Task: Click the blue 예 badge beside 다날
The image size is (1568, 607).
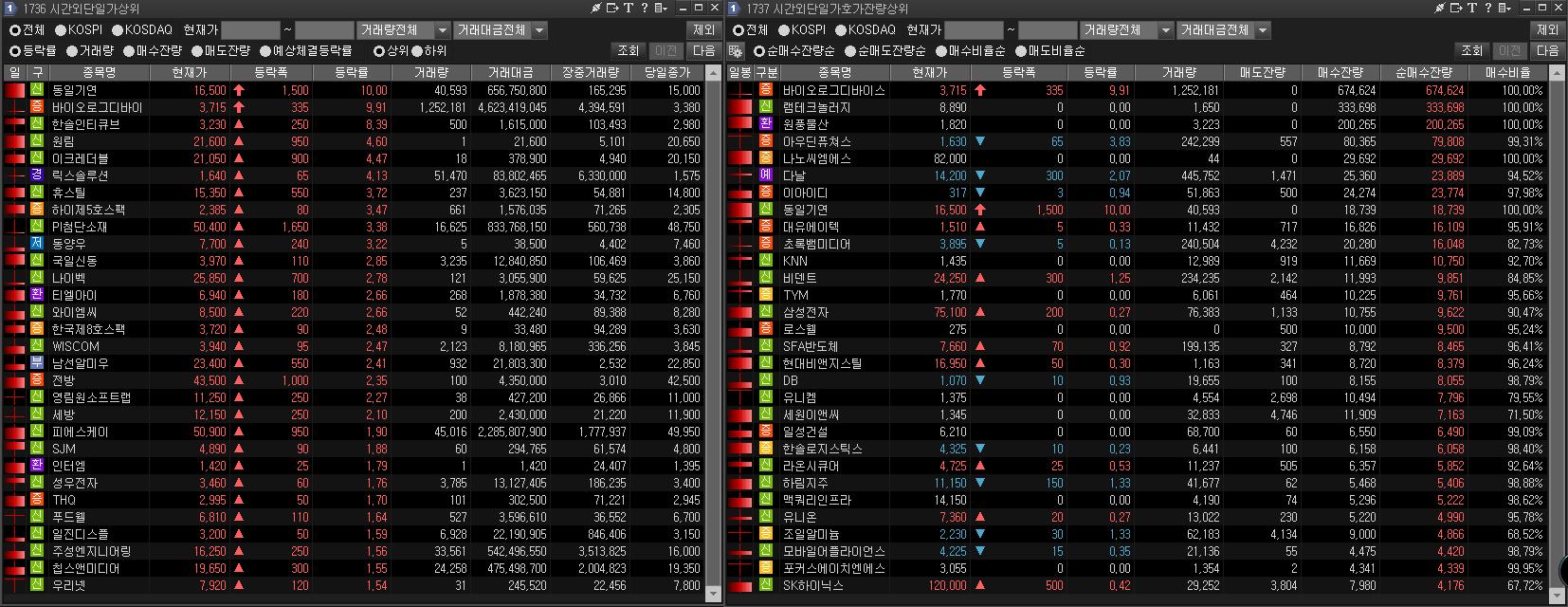Action: coord(766,175)
